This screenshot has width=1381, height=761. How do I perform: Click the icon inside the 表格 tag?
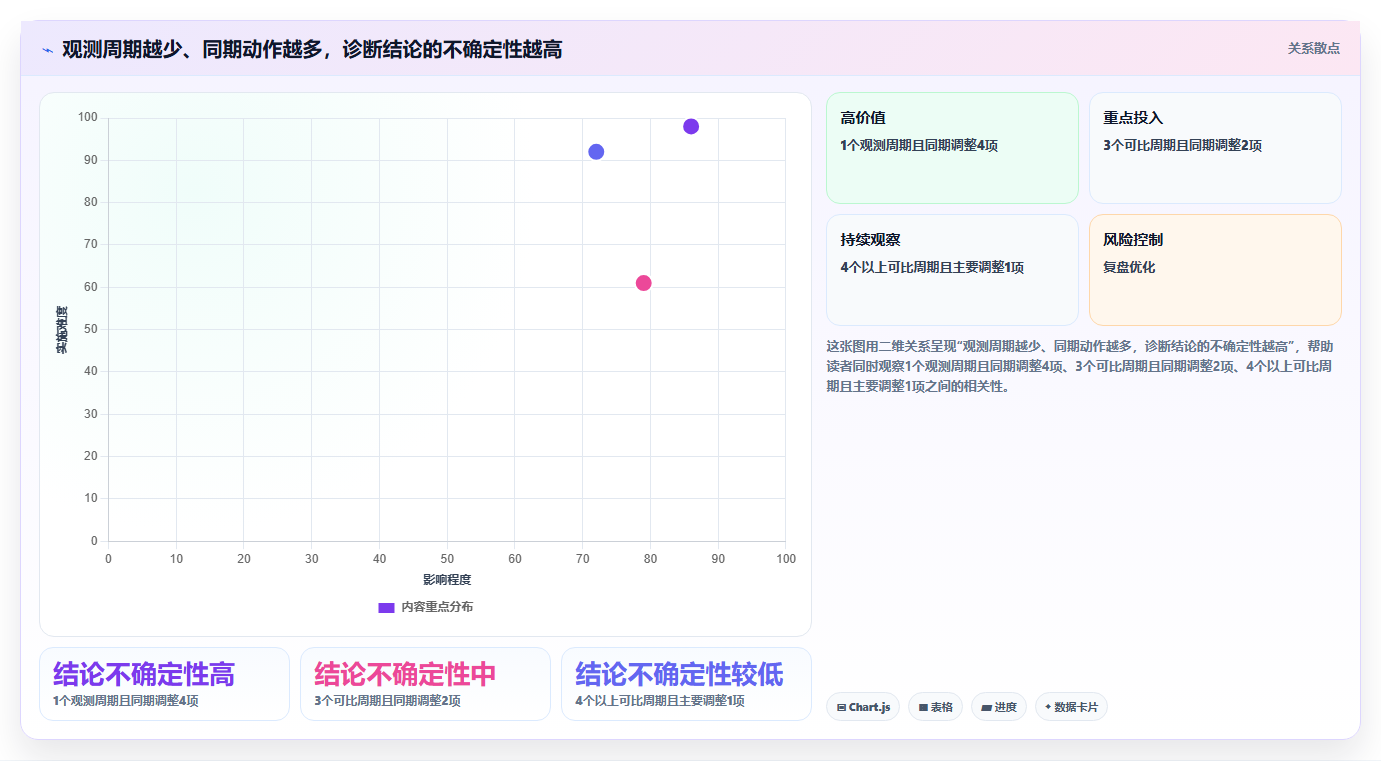click(x=923, y=708)
